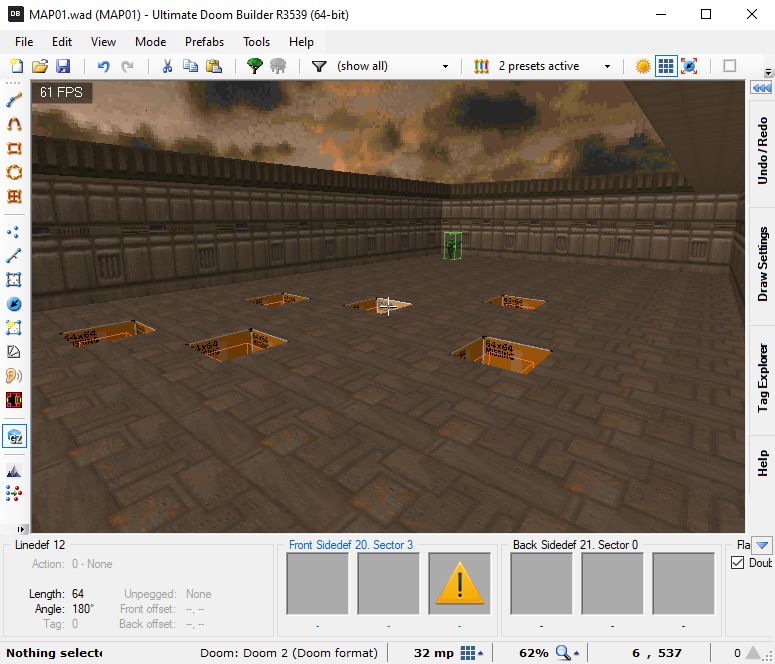The width and height of the screenshot is (775, 664).
Task: Paste with the clipboard icon
Action: [214, 66]
